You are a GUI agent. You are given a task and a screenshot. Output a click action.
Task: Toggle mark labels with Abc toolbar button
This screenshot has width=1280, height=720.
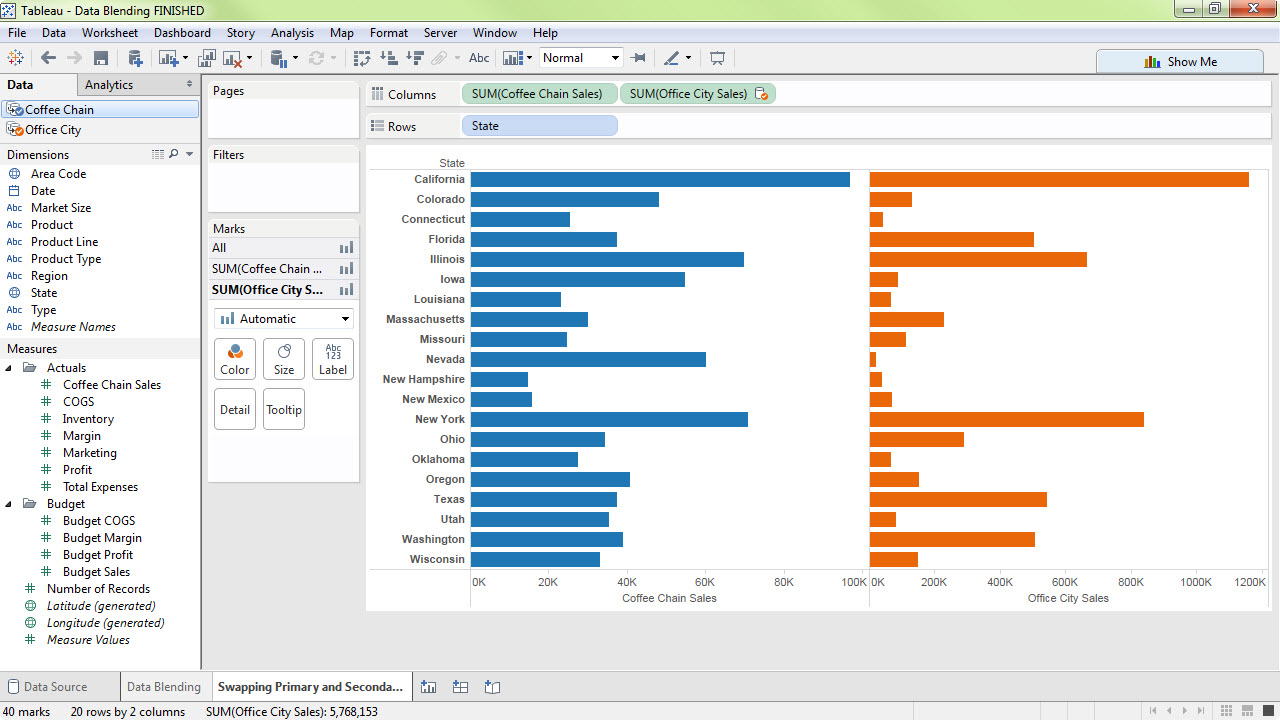pos(479,58)
